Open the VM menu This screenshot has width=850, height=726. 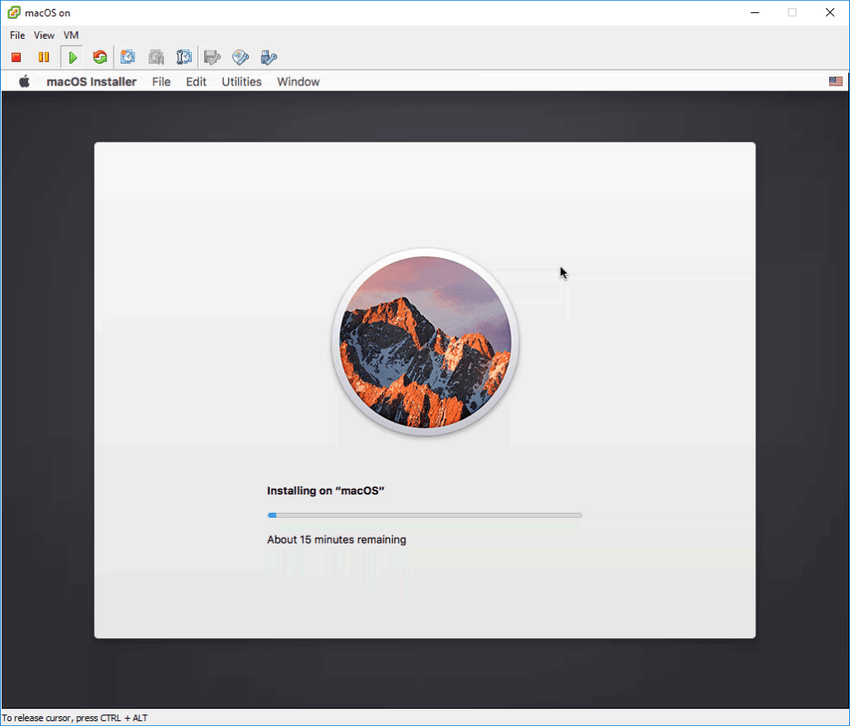(x=71, y=35)
